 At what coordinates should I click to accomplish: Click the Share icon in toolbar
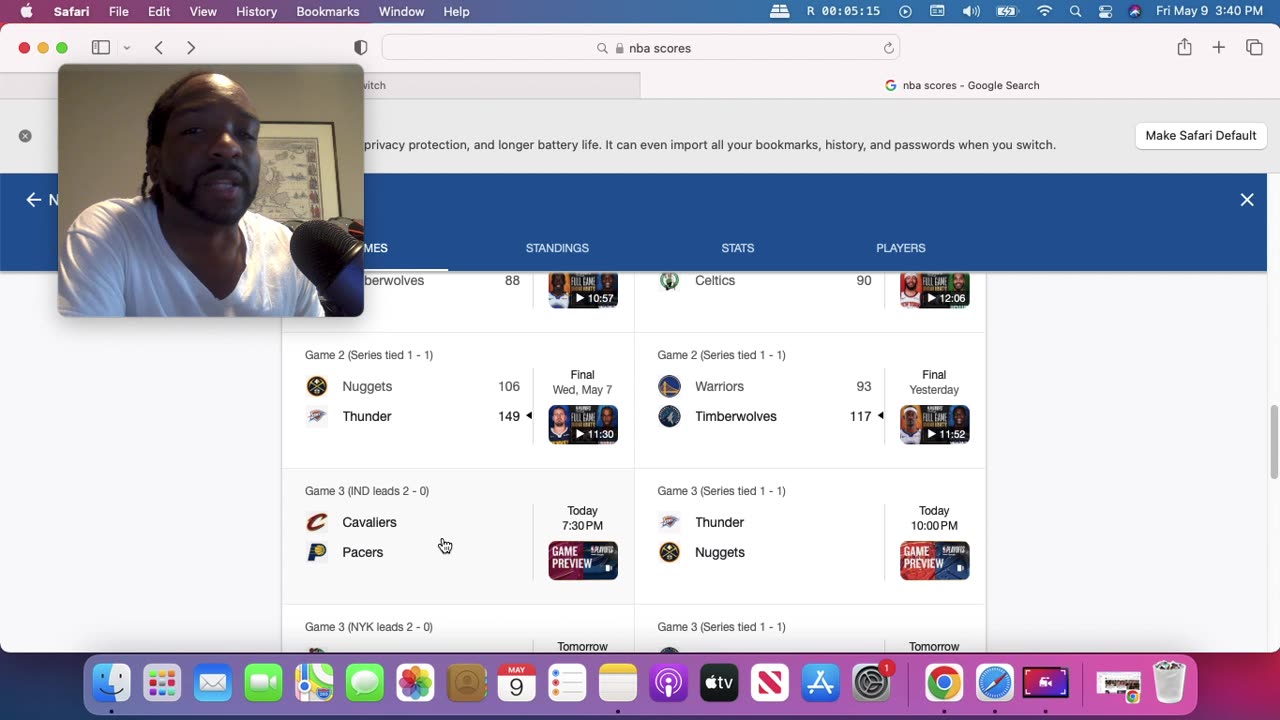pos(1184,47)
